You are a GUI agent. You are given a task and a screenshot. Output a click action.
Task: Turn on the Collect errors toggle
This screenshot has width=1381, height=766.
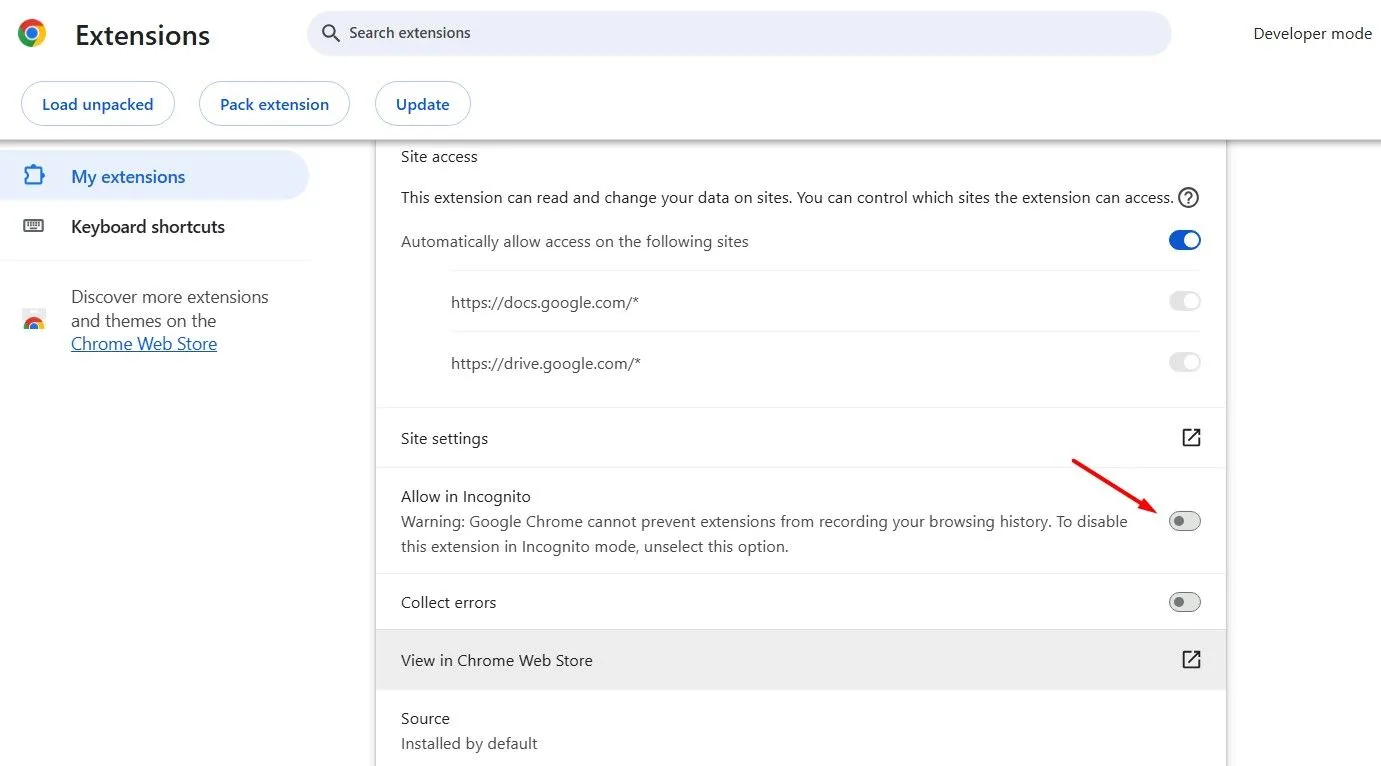click(x=1184, y=601)
